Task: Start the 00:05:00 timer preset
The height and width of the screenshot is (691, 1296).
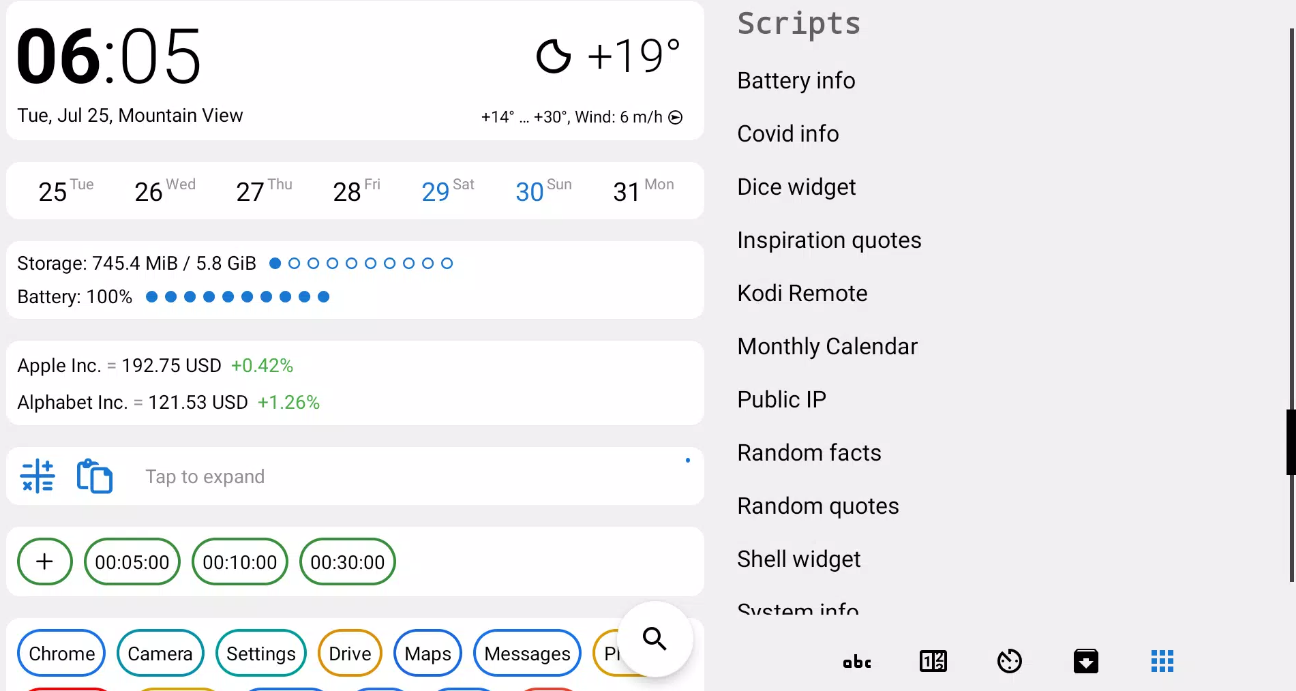Action: (x=132, y=561)
